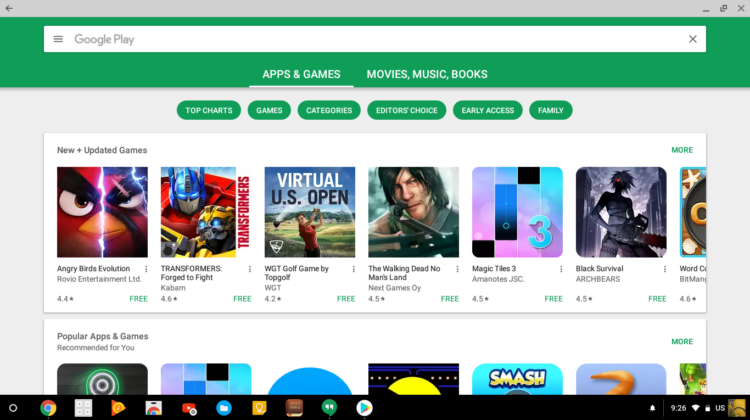Switch to Movies, Music, Books tab
The width and height of the screenshot is (750, 420).
pyautogui.click(x=427, y=74)
